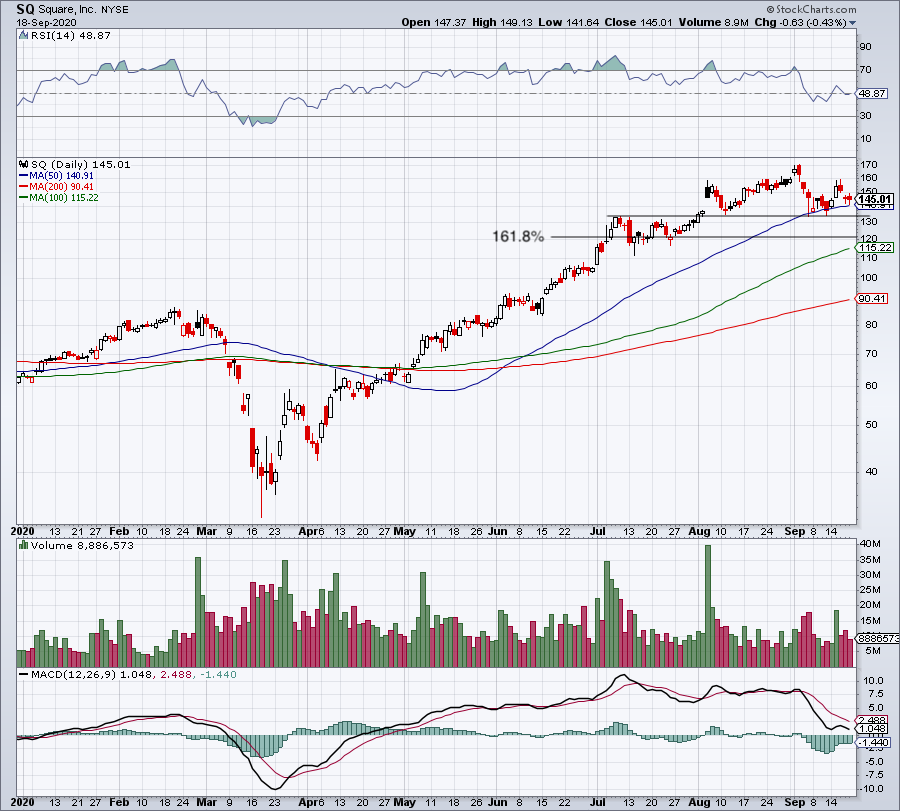Select the MA(100) 115.22 legend entry
The width and height of the screenshot is (900, 811).
tap(59, 197)
